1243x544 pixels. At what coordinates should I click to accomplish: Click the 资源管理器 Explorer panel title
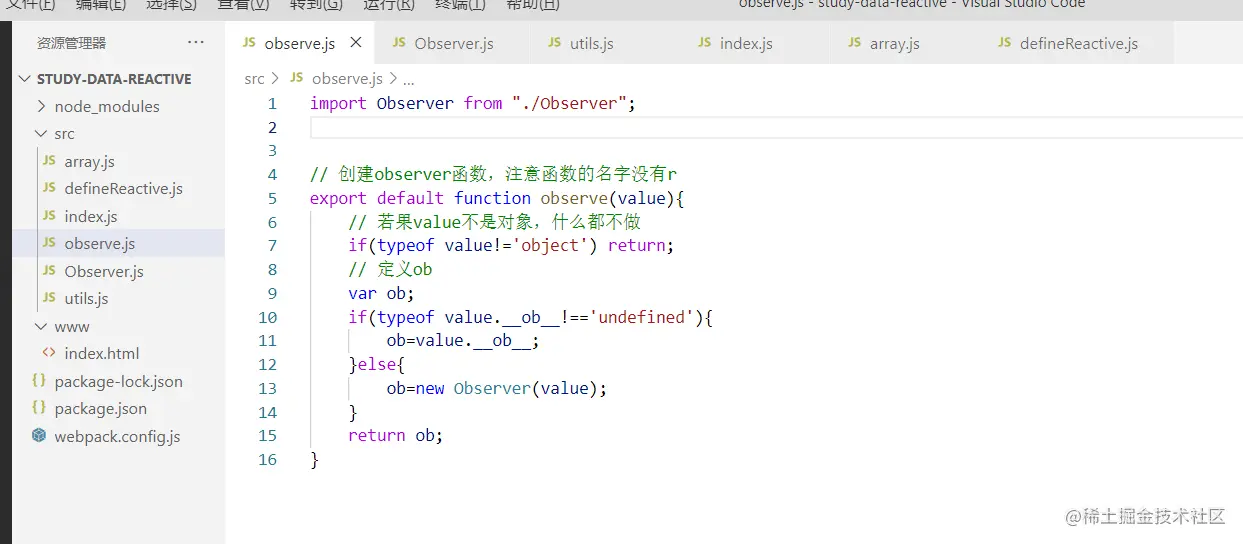(x=71, y=43)
